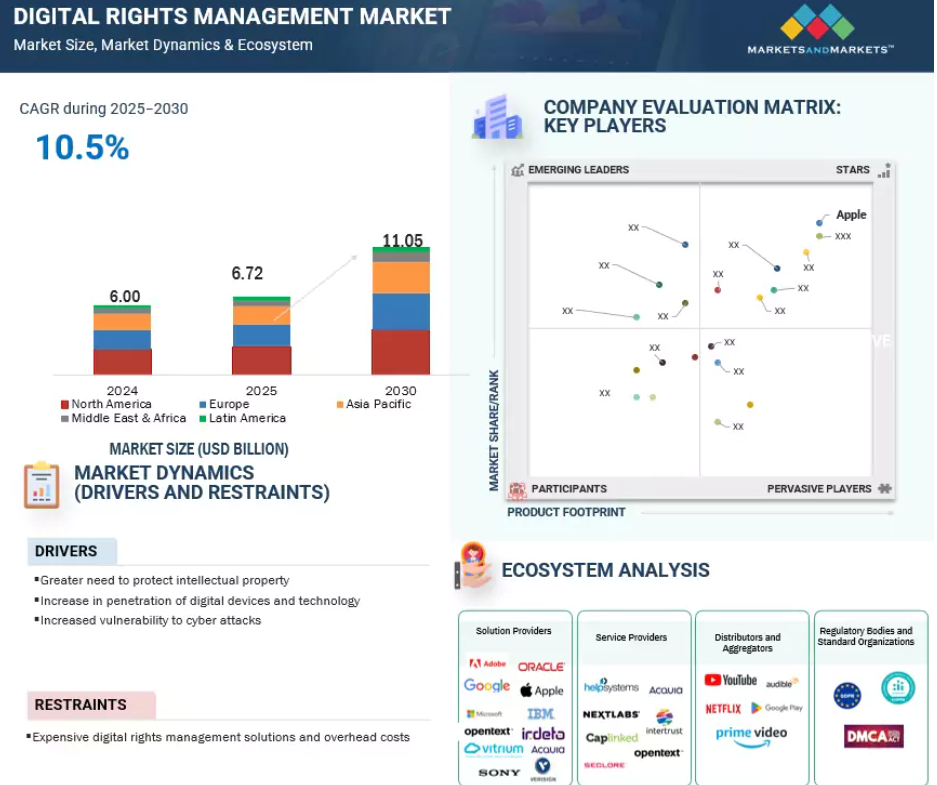The height and width of the screenshot is (785, 937).
Task: Click the Sony logo
Action: (499, 772)
